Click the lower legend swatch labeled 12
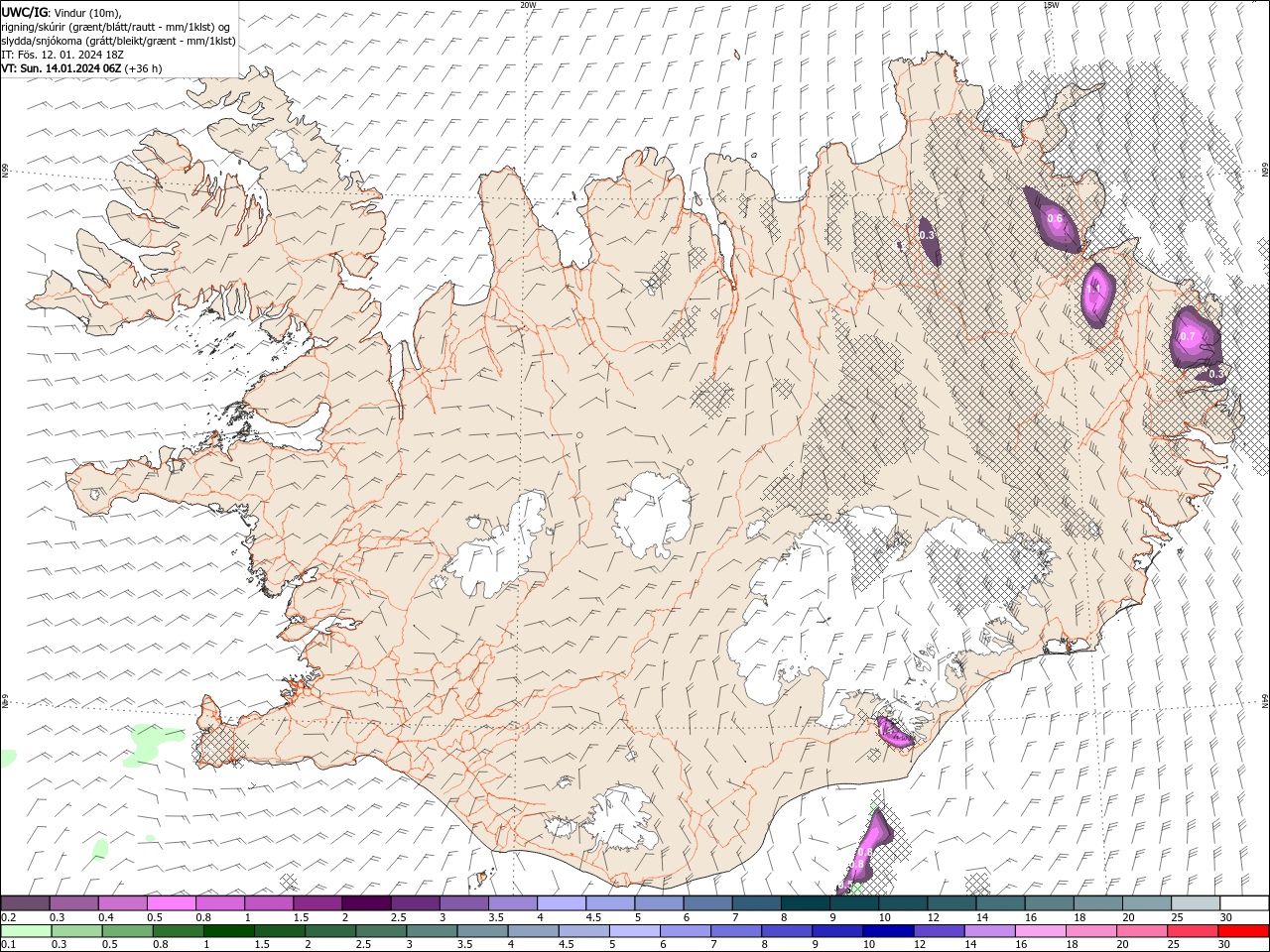Screen dimensions: 1270x952 click(938, 931)
